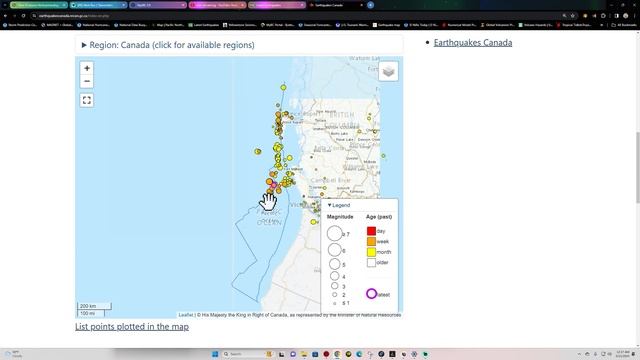Open the Tropical Tidbits bookmark

click(573, 25)
